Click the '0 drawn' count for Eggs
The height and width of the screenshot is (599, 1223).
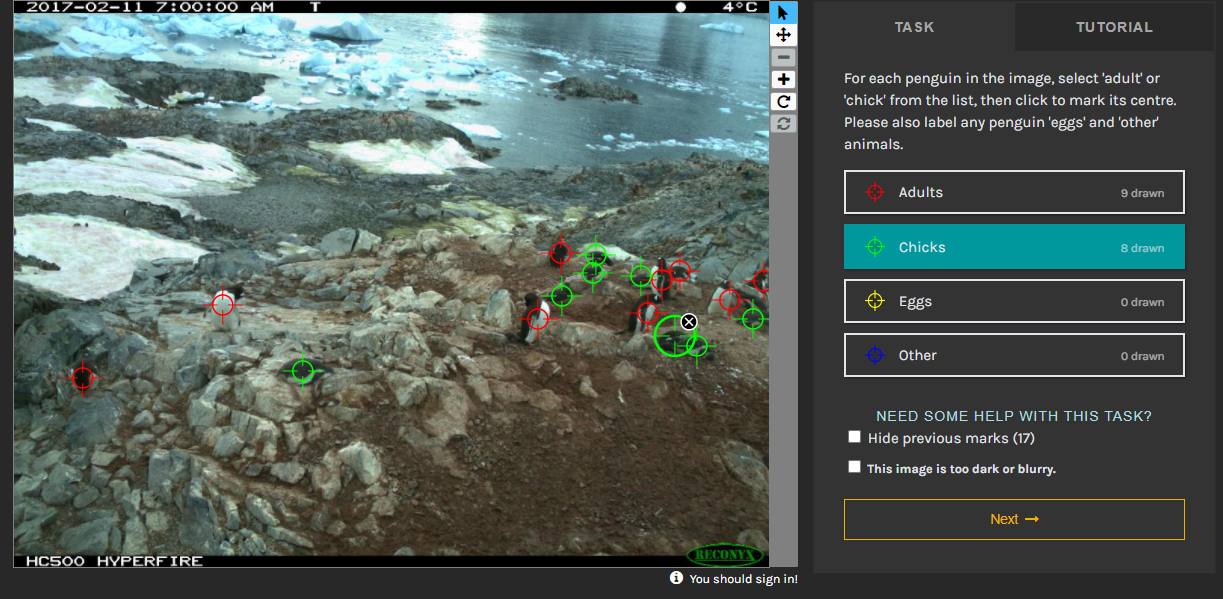click(1142, 302)
